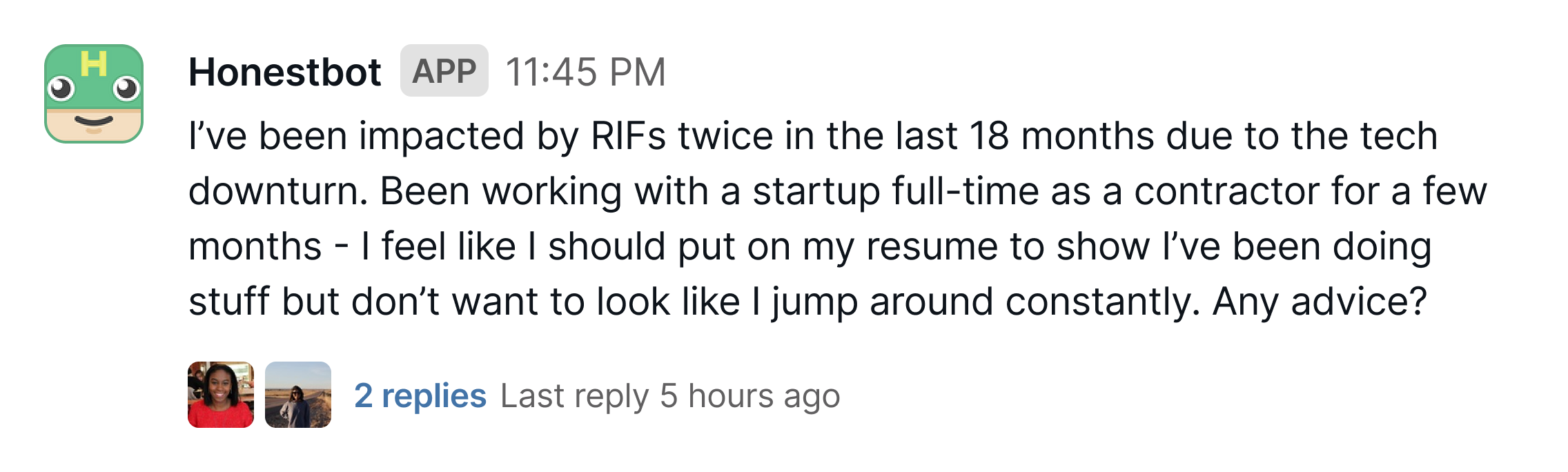Click the word "RIFs" in the message
1568x472 pixels.
(x=628, y=135)
